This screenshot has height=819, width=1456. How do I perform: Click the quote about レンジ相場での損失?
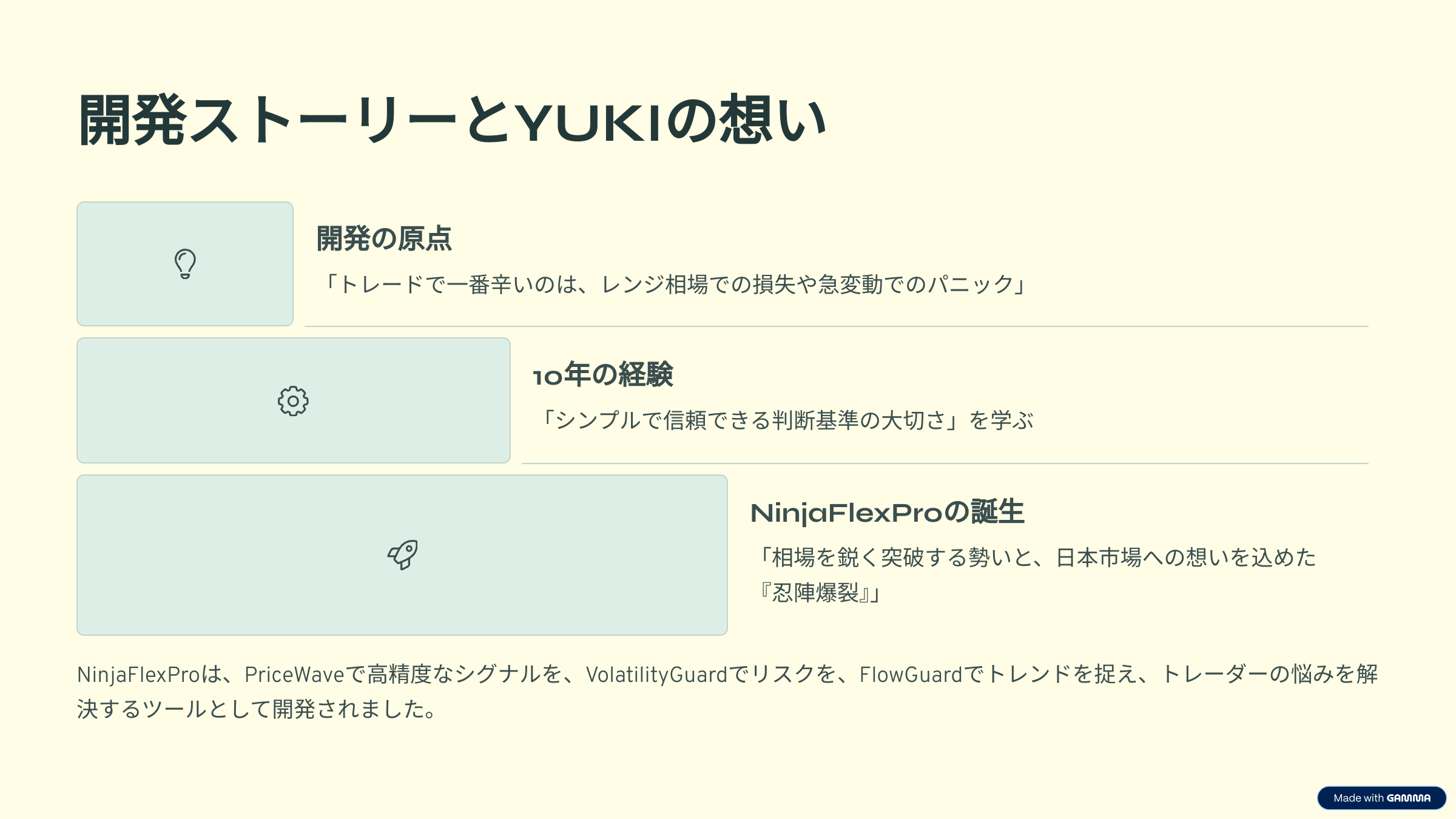pos(673,285)
